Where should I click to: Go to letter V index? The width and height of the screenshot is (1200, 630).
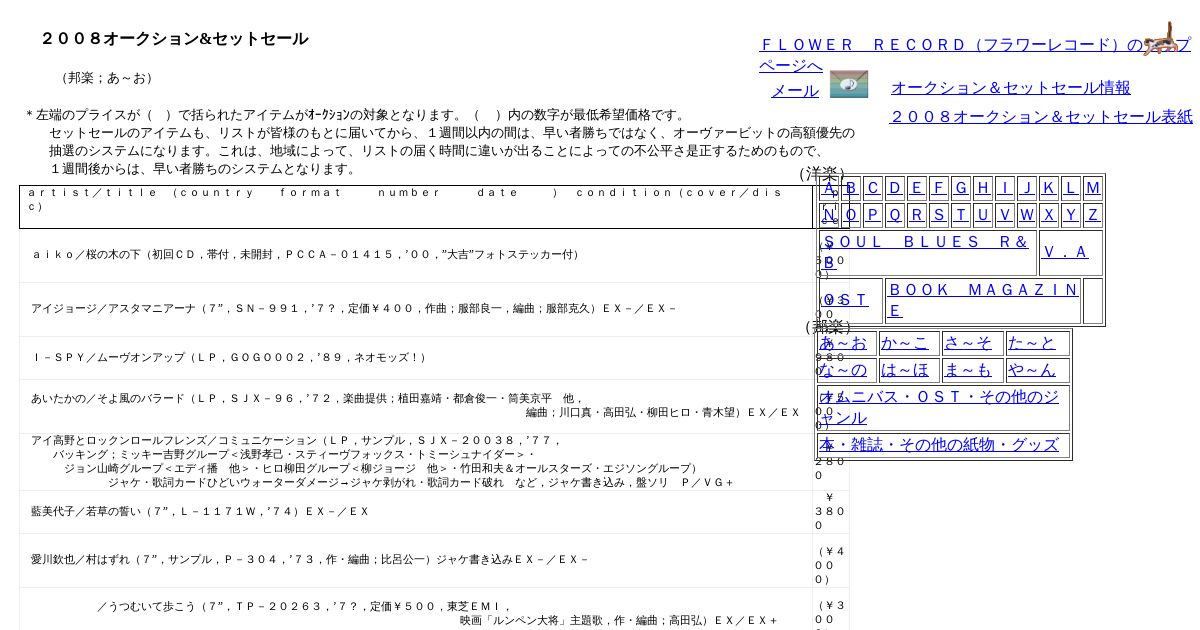[x=1005, y=214]
